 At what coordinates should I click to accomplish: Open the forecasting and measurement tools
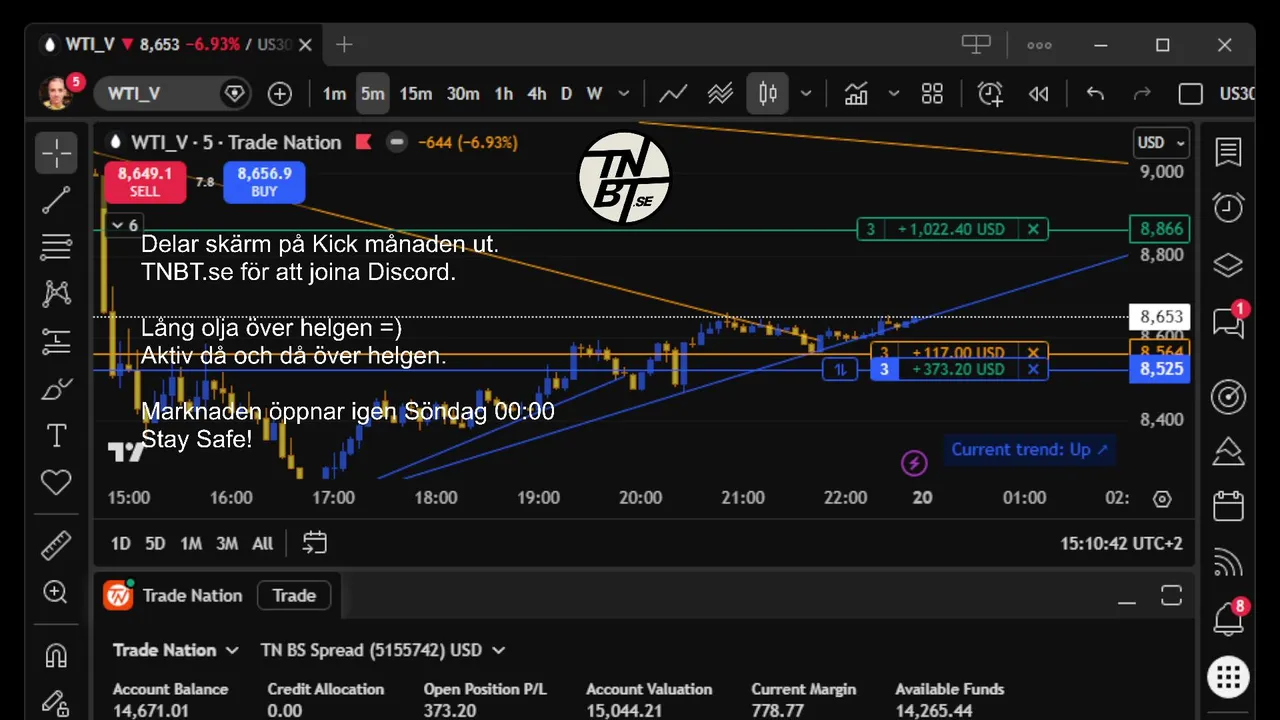point(57,340)
